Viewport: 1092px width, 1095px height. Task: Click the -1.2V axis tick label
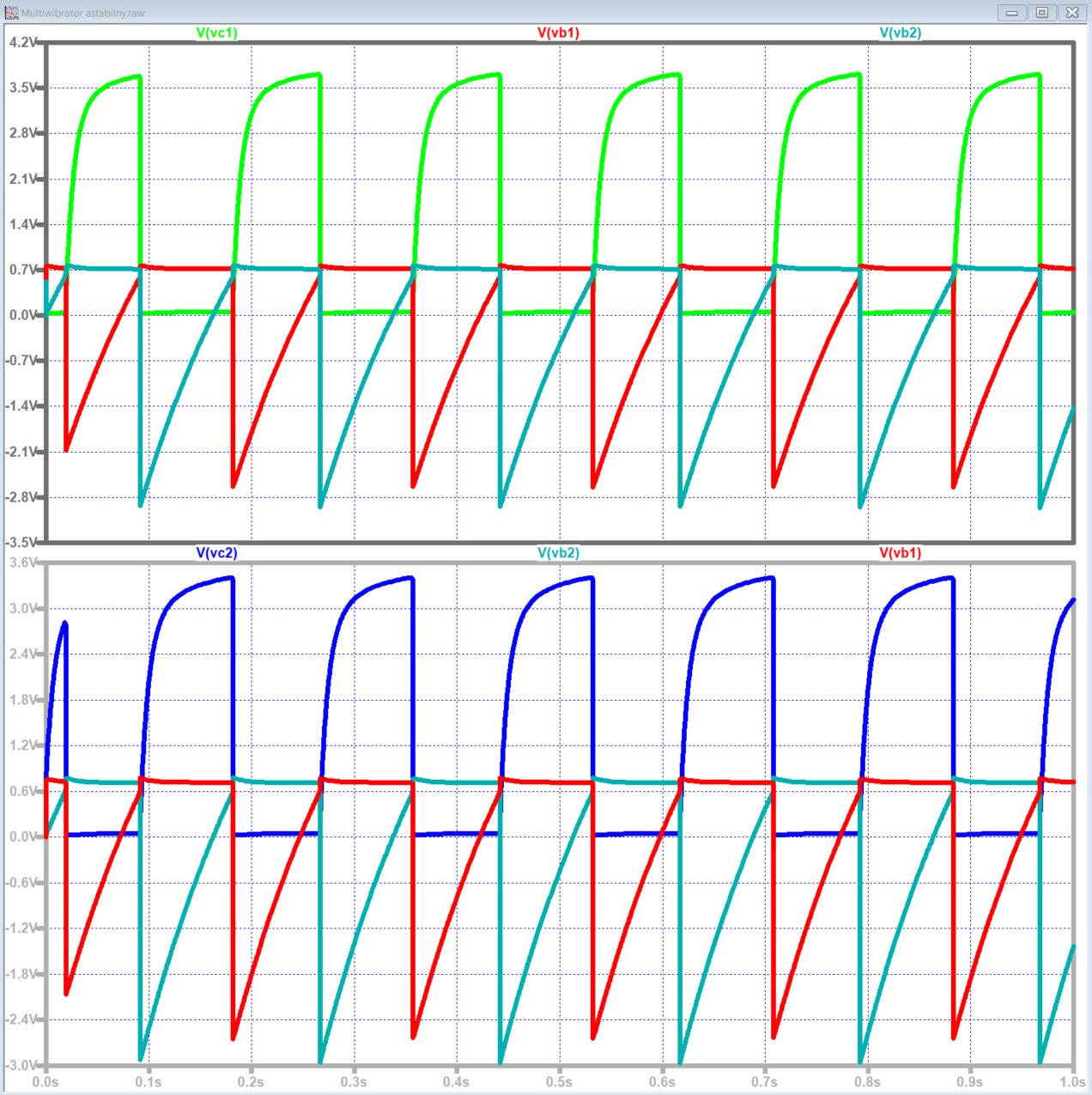[21, 928]
